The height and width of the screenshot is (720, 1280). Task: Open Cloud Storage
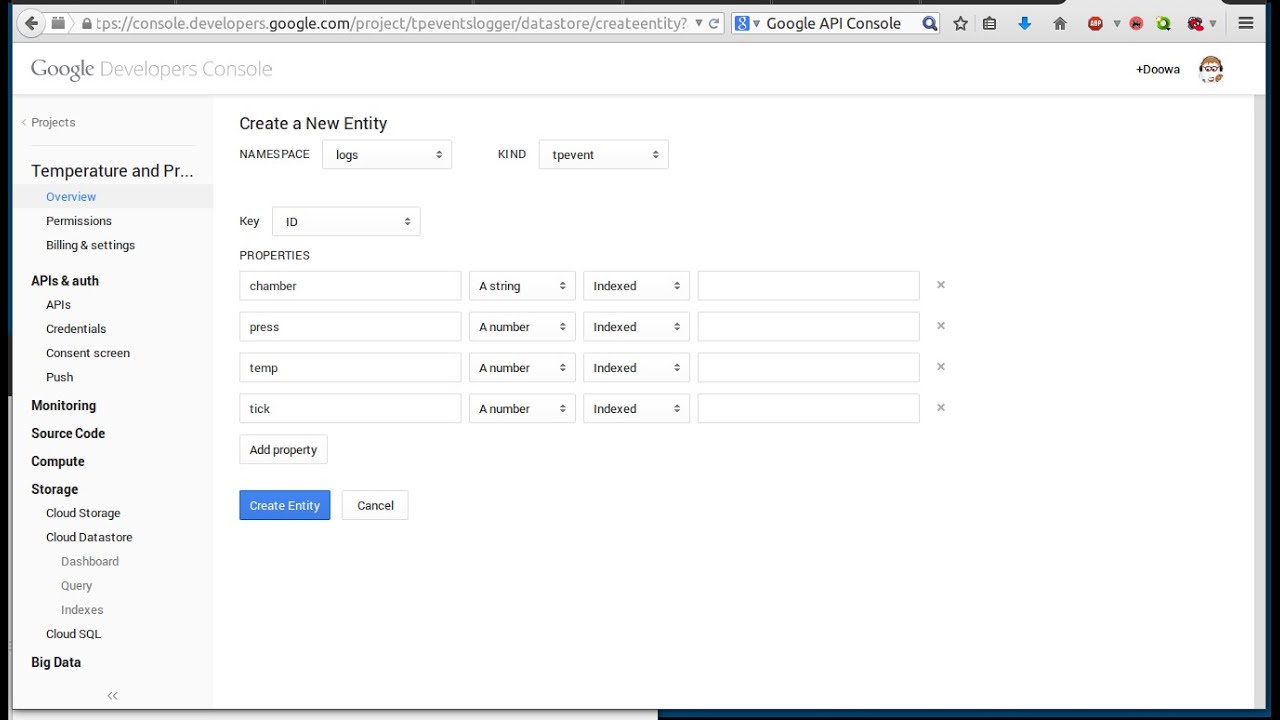83,513
